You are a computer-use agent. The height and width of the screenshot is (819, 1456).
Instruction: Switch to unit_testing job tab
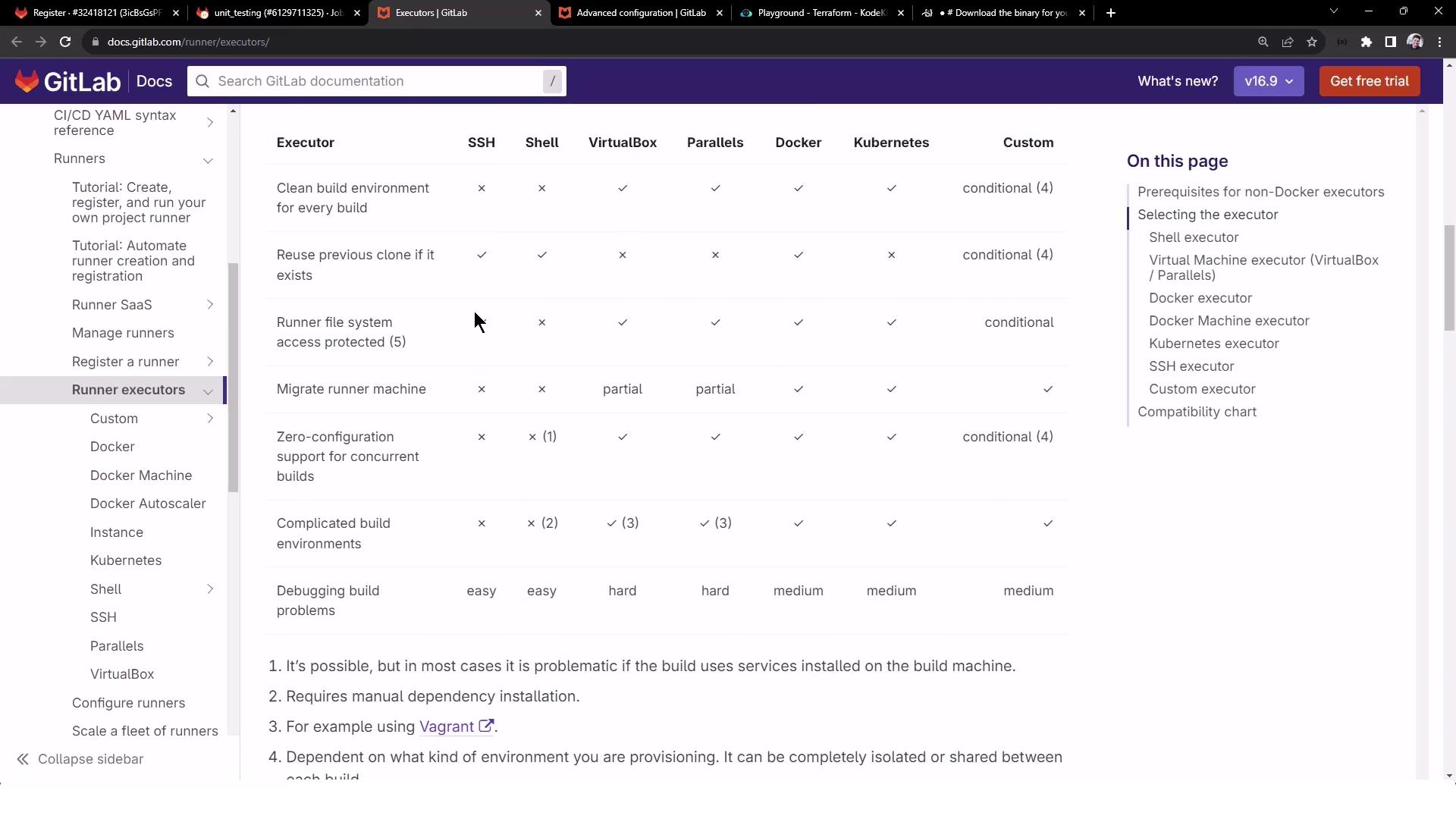(x=278, y=13)
